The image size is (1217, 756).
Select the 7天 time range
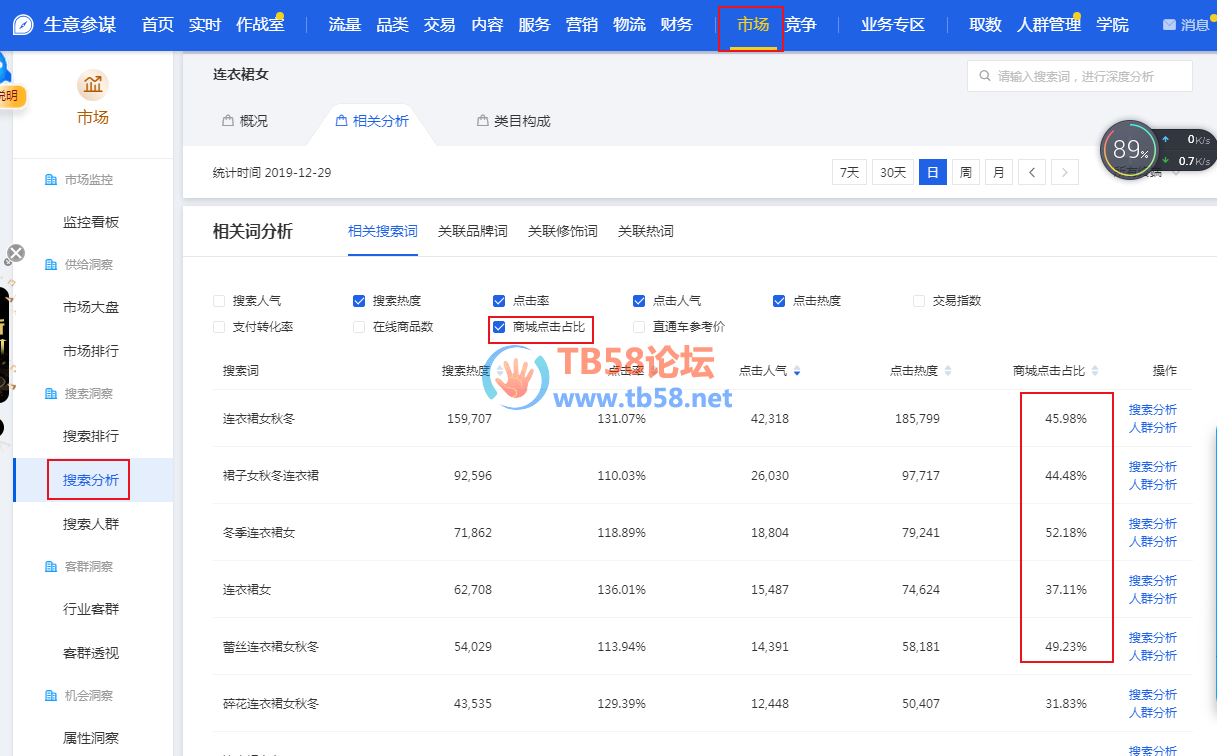tap(849, 172)
